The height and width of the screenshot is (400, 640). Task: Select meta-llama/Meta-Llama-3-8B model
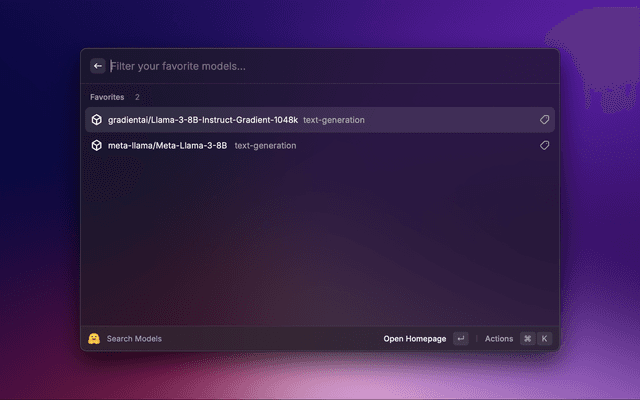[x=167, y=145]
